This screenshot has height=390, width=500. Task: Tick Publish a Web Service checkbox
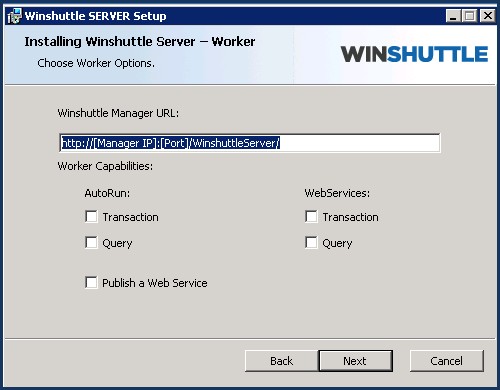click(x=91, y=283)
